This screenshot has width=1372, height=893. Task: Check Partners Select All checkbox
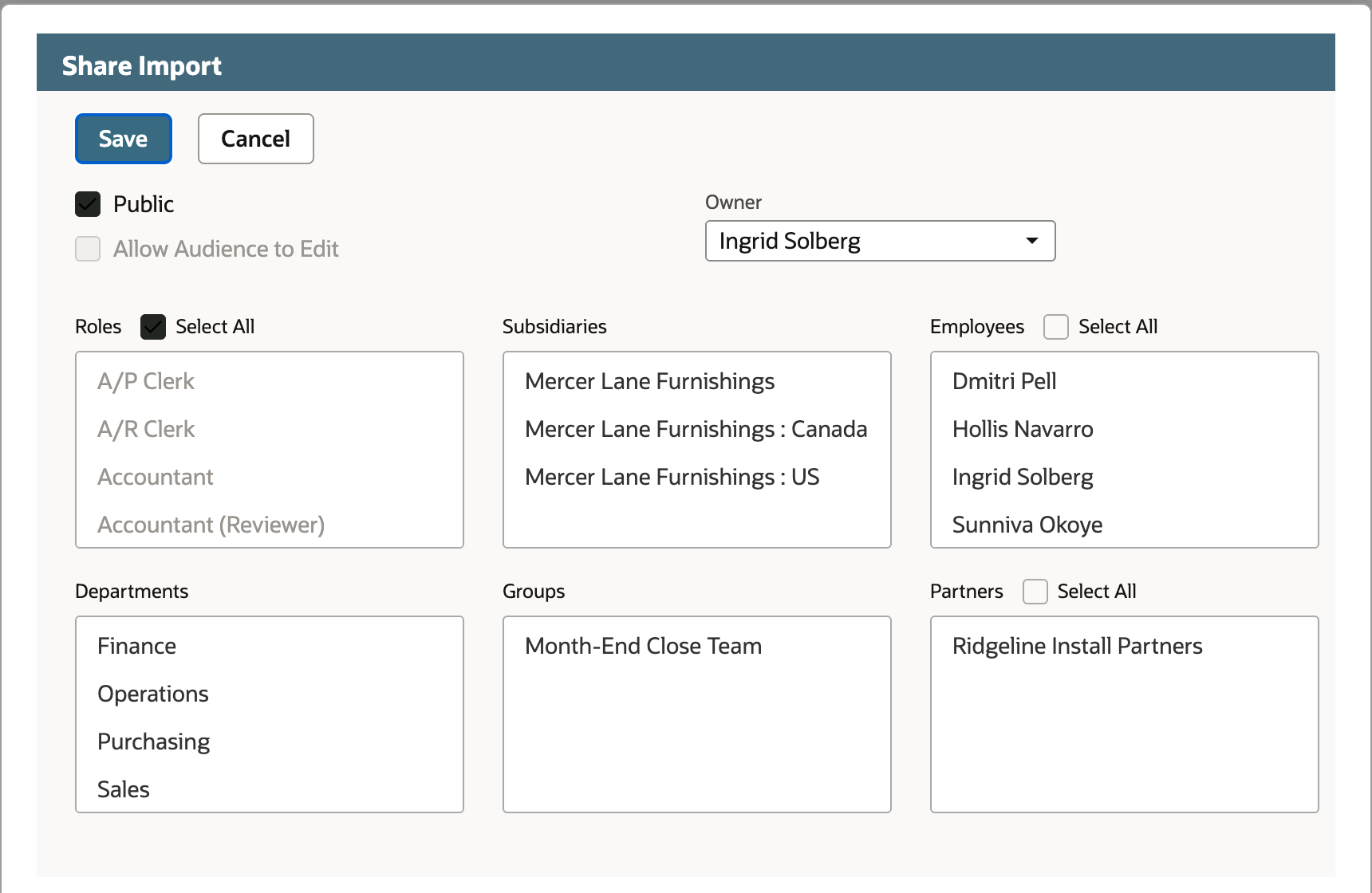point(1035,592)
